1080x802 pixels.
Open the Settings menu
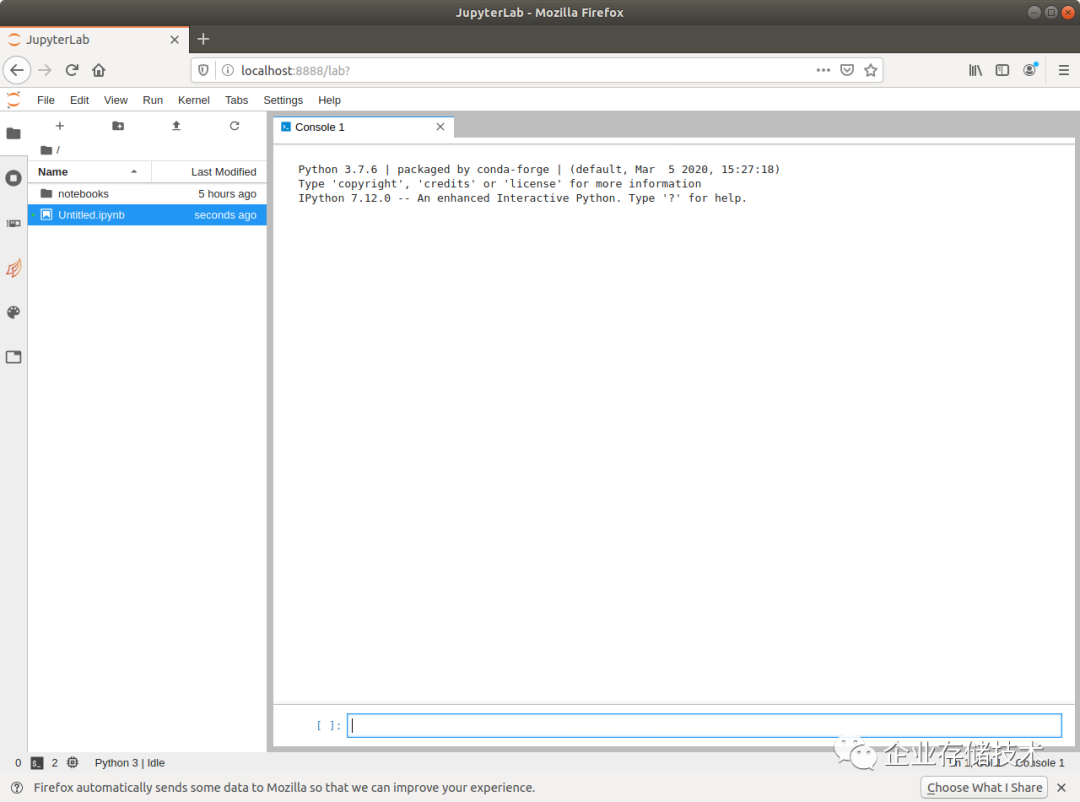point(283,100)
